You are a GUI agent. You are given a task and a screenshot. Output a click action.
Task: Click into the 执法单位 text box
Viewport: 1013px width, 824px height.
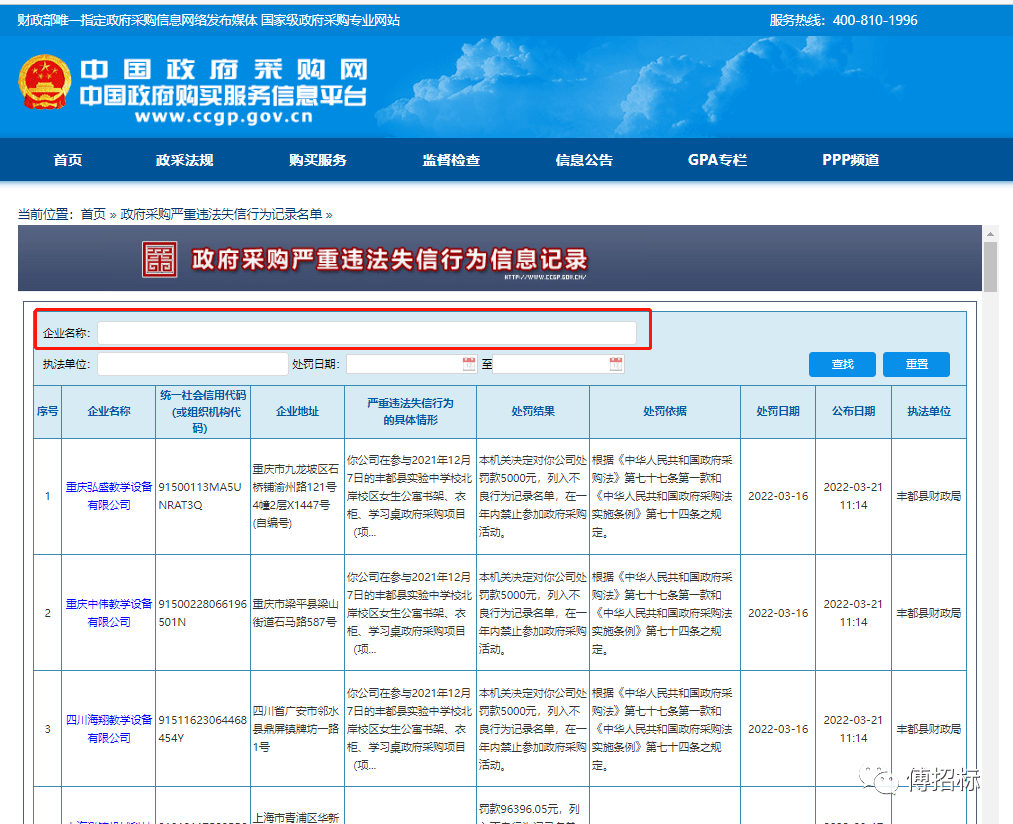click(x=192, y=364)
